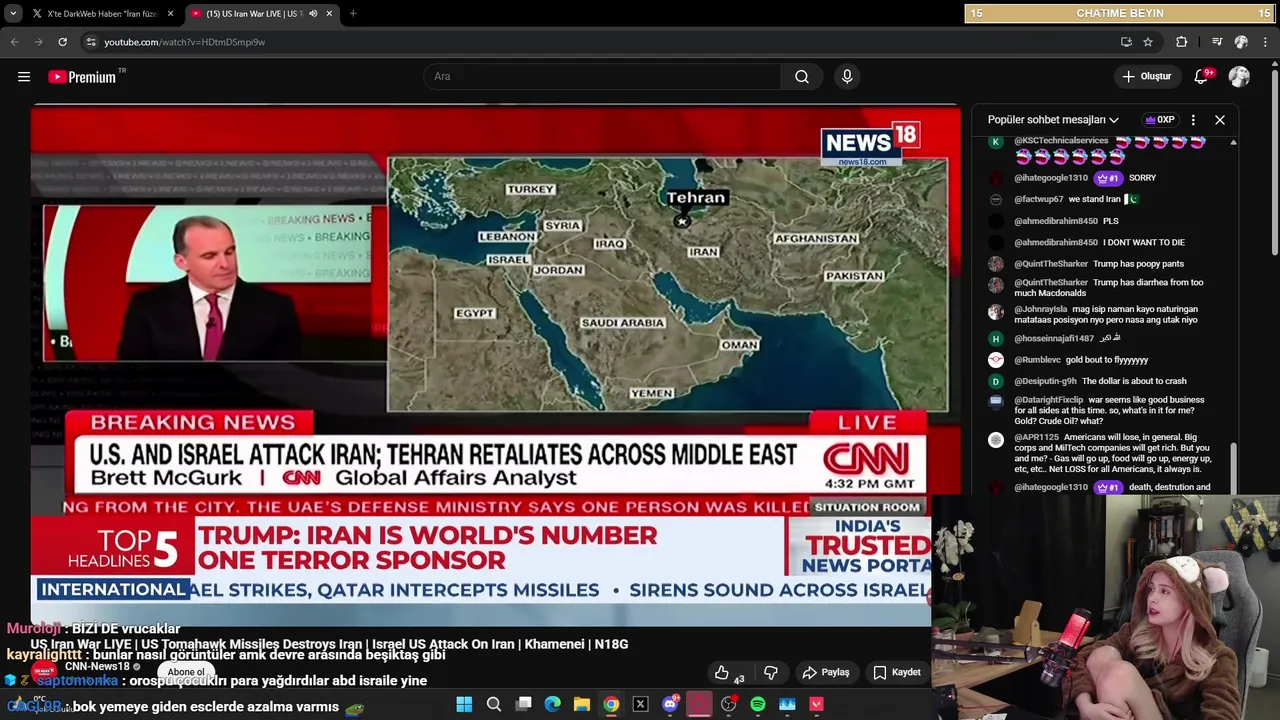Expand Popüler sohbet mesajları chat filter dropdown

tap(1053, 120)
